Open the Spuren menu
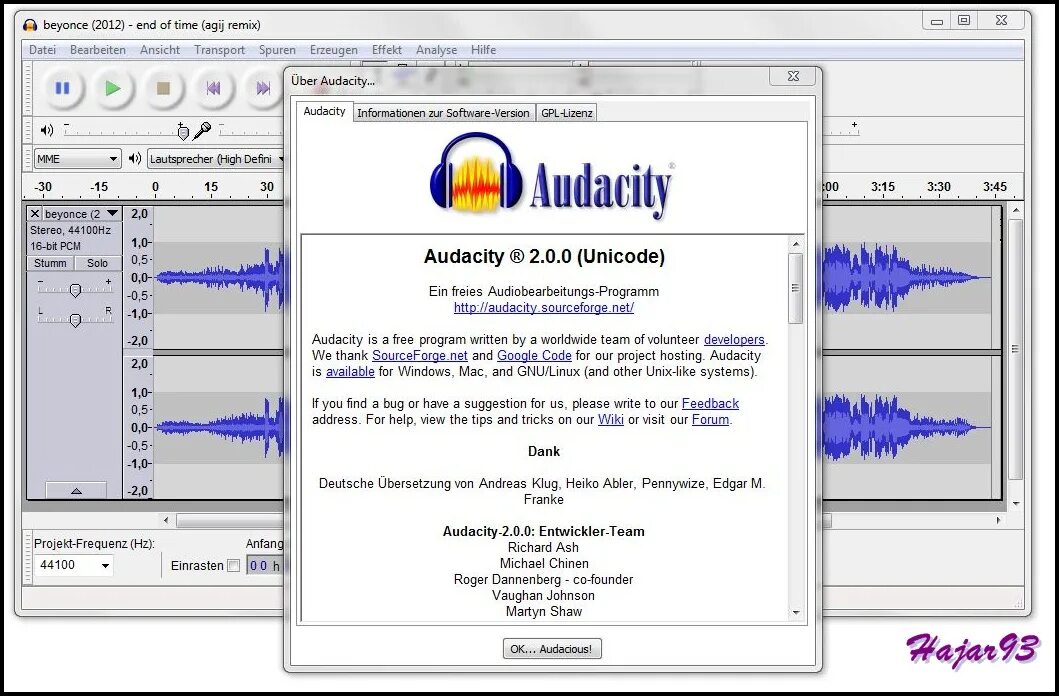This screenshot has height=696, width=1059. [277, 50]
